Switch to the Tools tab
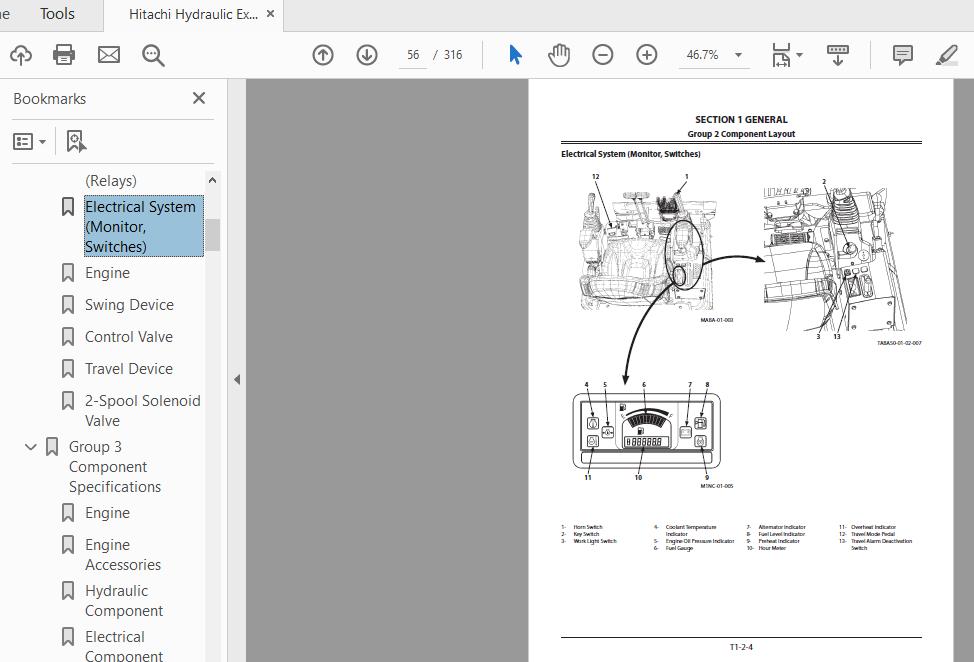The width and height of the screenshot is (974, 662). tap(57, 14)
